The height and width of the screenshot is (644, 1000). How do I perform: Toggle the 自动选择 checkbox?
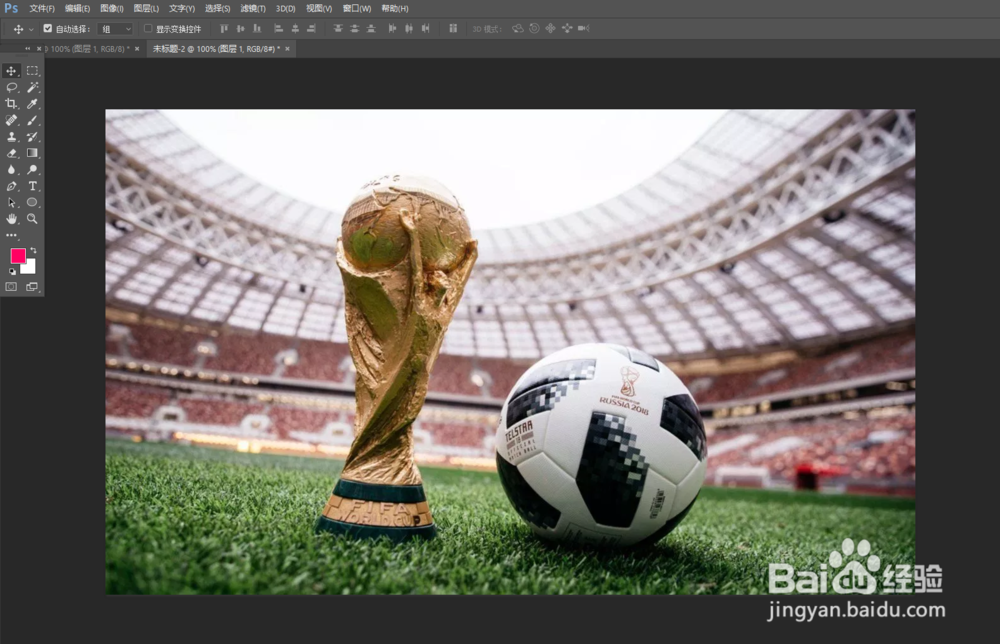[48, 28]
